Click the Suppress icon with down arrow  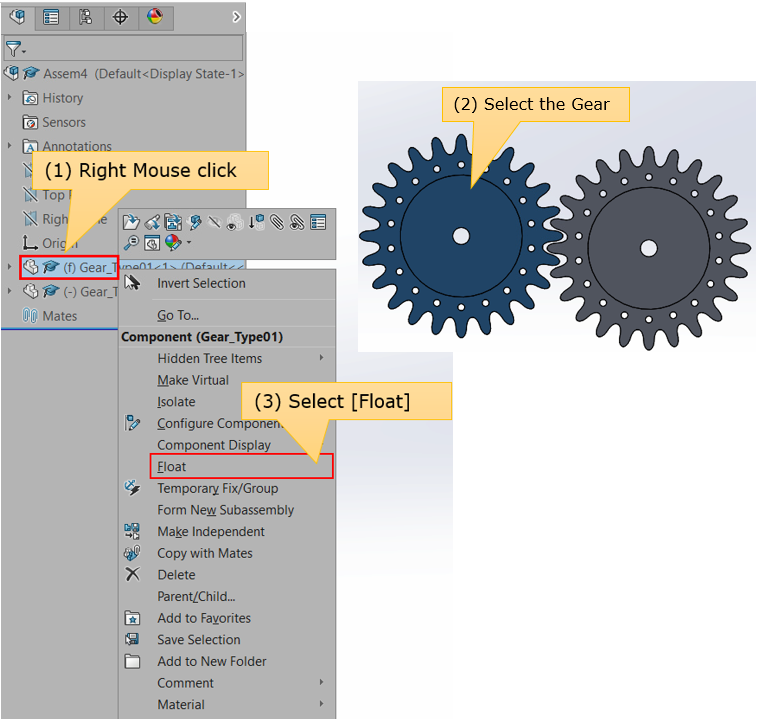pos(256,222)
